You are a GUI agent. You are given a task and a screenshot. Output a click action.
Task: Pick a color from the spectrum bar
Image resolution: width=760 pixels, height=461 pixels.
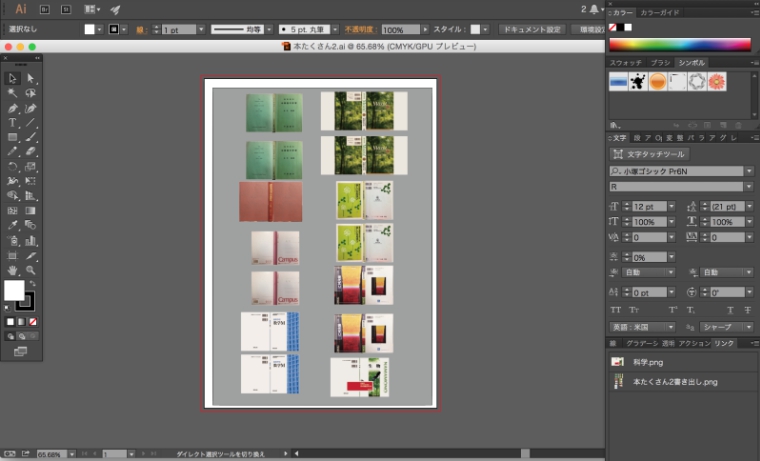680,44
